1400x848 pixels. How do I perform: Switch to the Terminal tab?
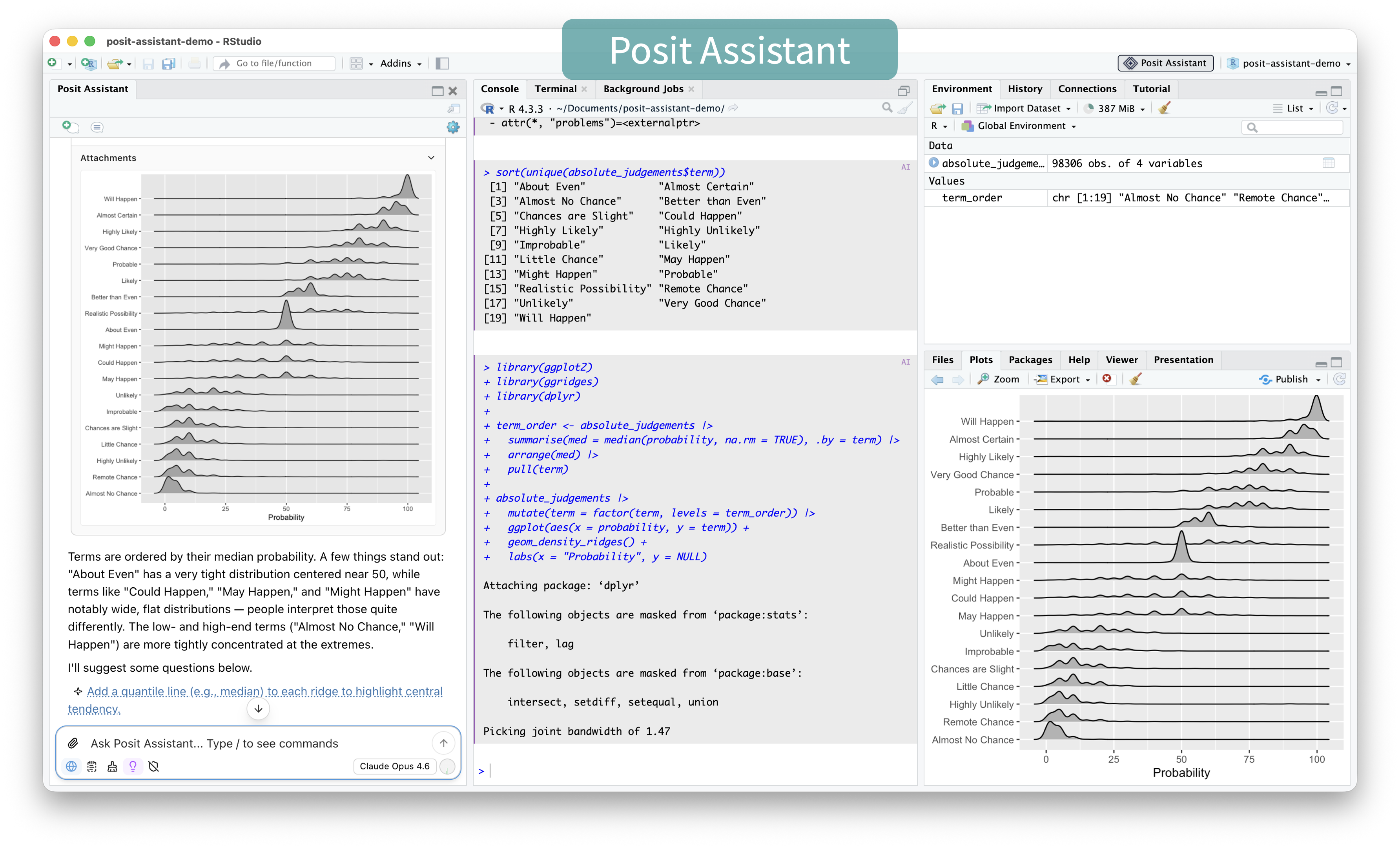point(555,89)
